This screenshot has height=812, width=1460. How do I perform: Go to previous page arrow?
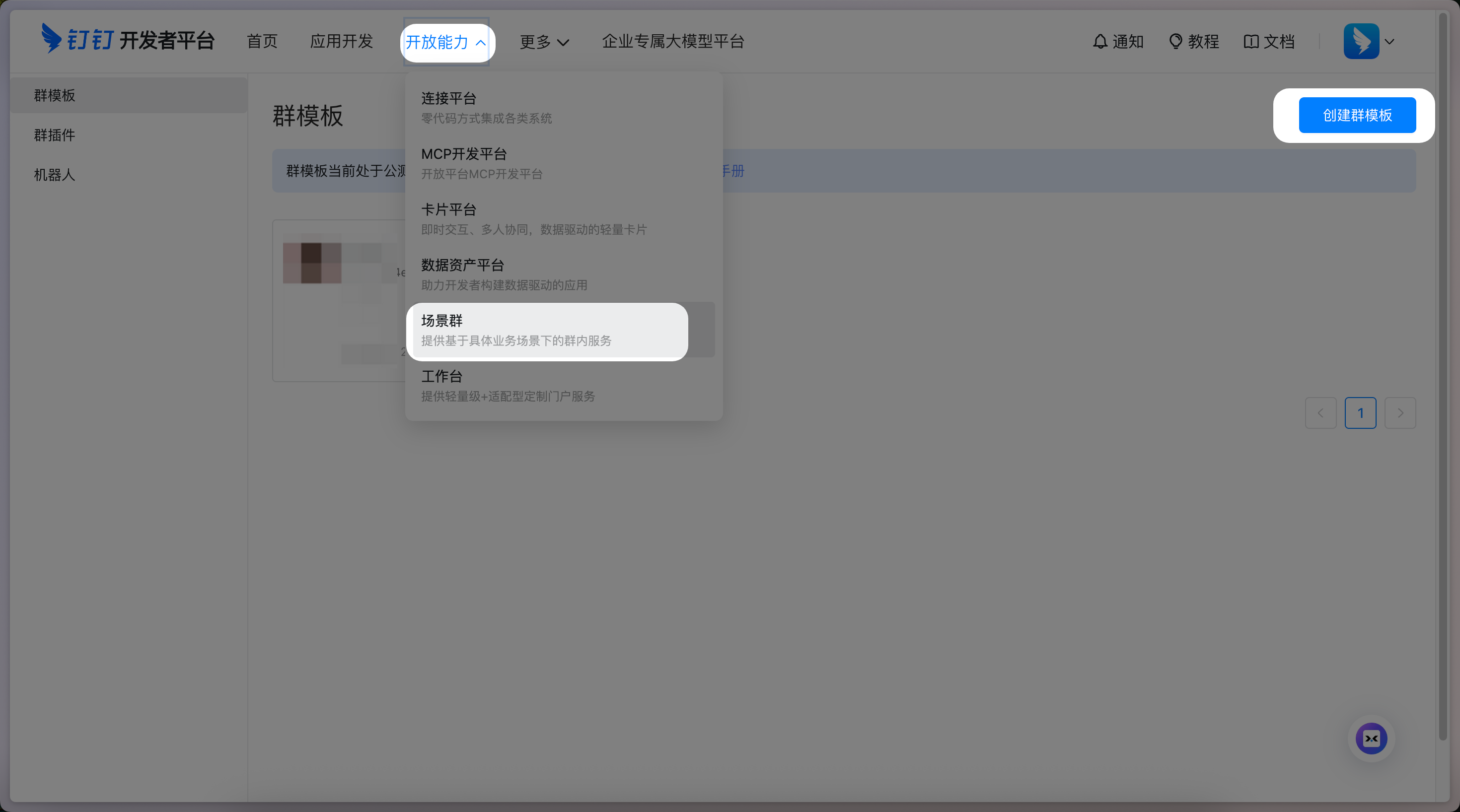[x=1320, y=413]
